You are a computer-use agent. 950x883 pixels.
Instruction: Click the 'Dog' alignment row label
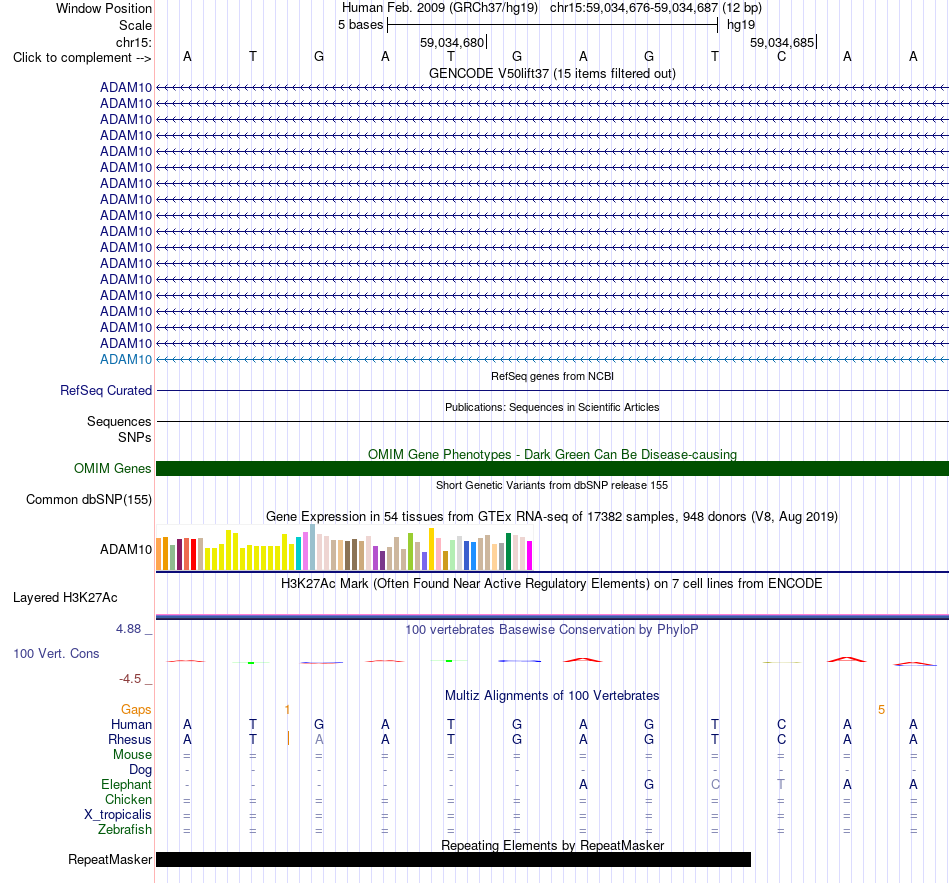coord(141,770)
